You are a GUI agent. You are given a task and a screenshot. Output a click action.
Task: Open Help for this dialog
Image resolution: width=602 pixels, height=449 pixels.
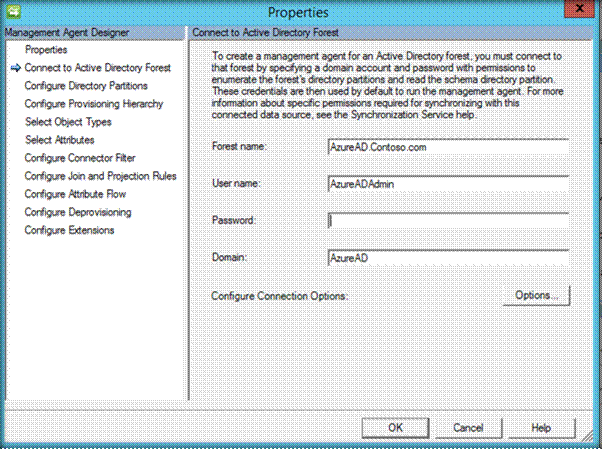coord(541,428)
